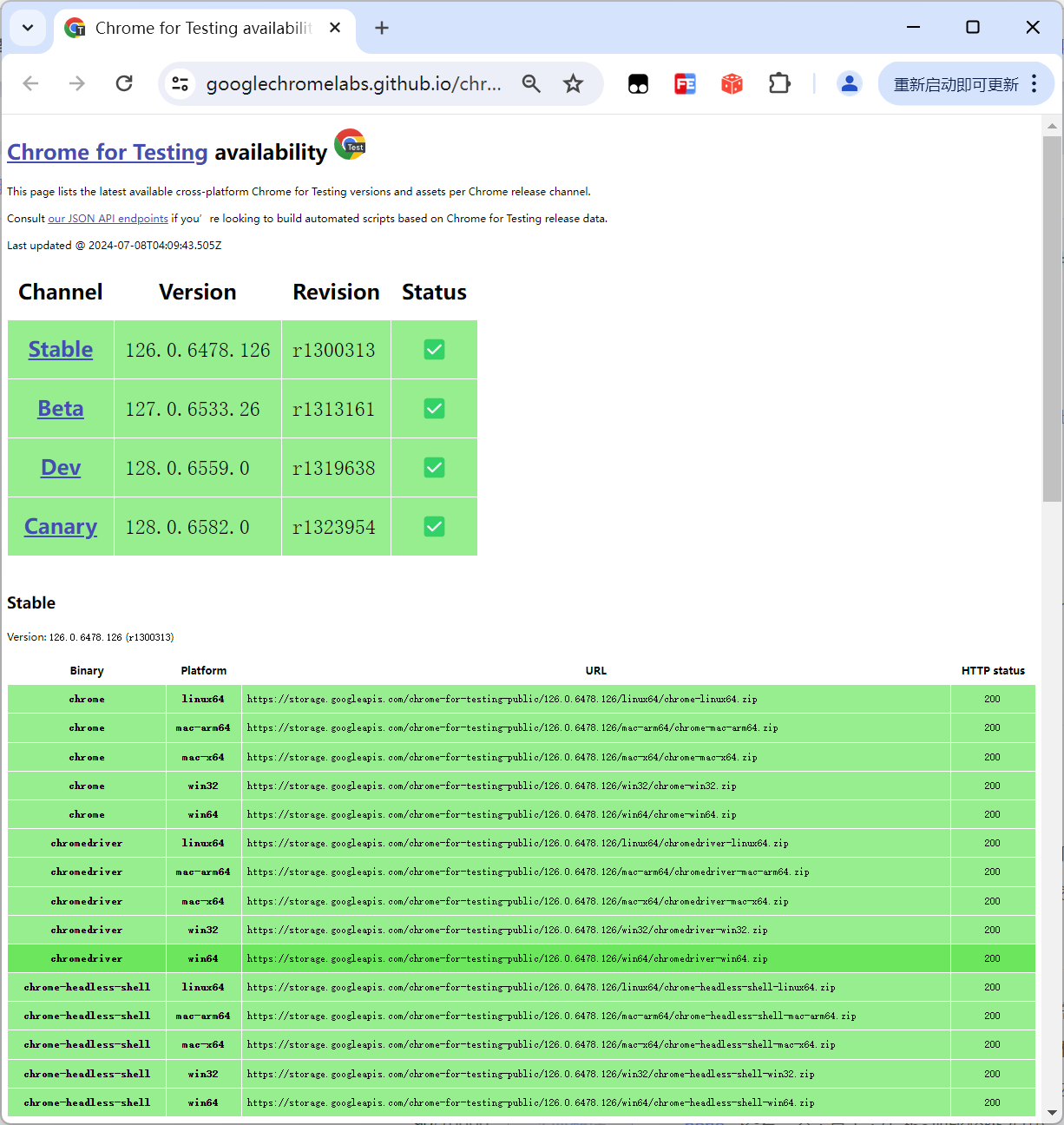The height and width of the screenshot is (1125, 1064).
Task: Click the chrome-win32.zip URL
Action: pos(491,786)
